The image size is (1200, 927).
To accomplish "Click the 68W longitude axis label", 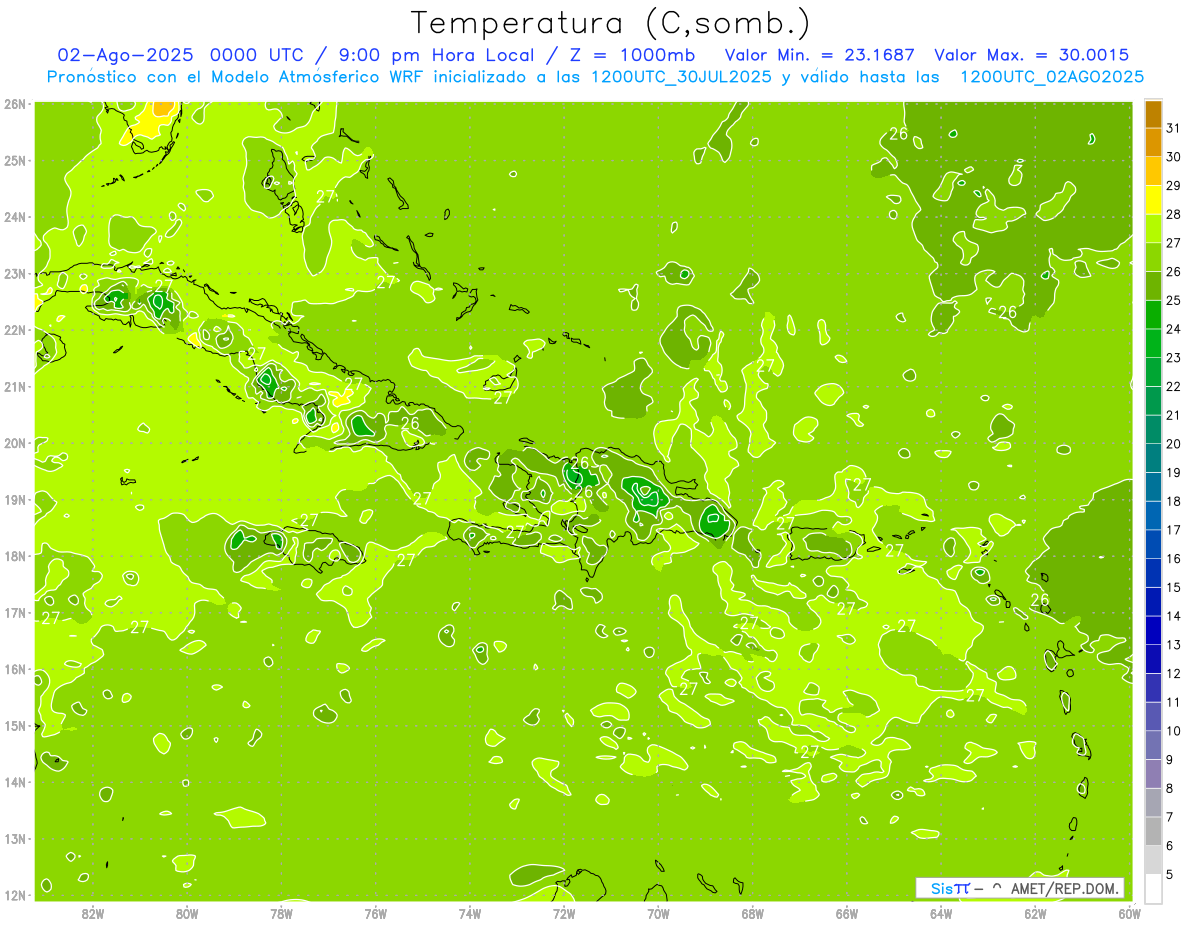I will (753, 913).
